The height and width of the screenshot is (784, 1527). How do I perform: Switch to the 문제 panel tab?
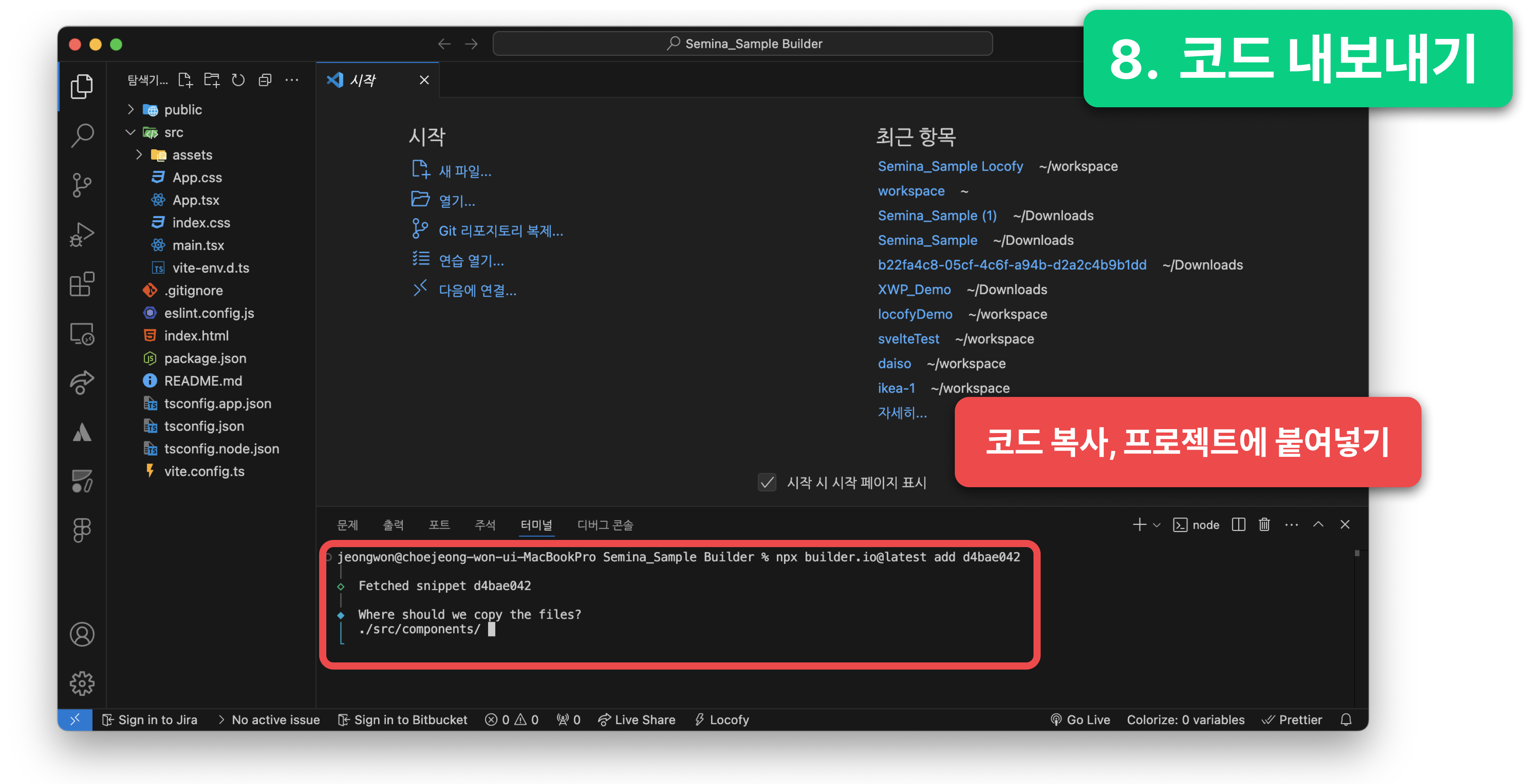pyautogui.click(x=347, y=524)
